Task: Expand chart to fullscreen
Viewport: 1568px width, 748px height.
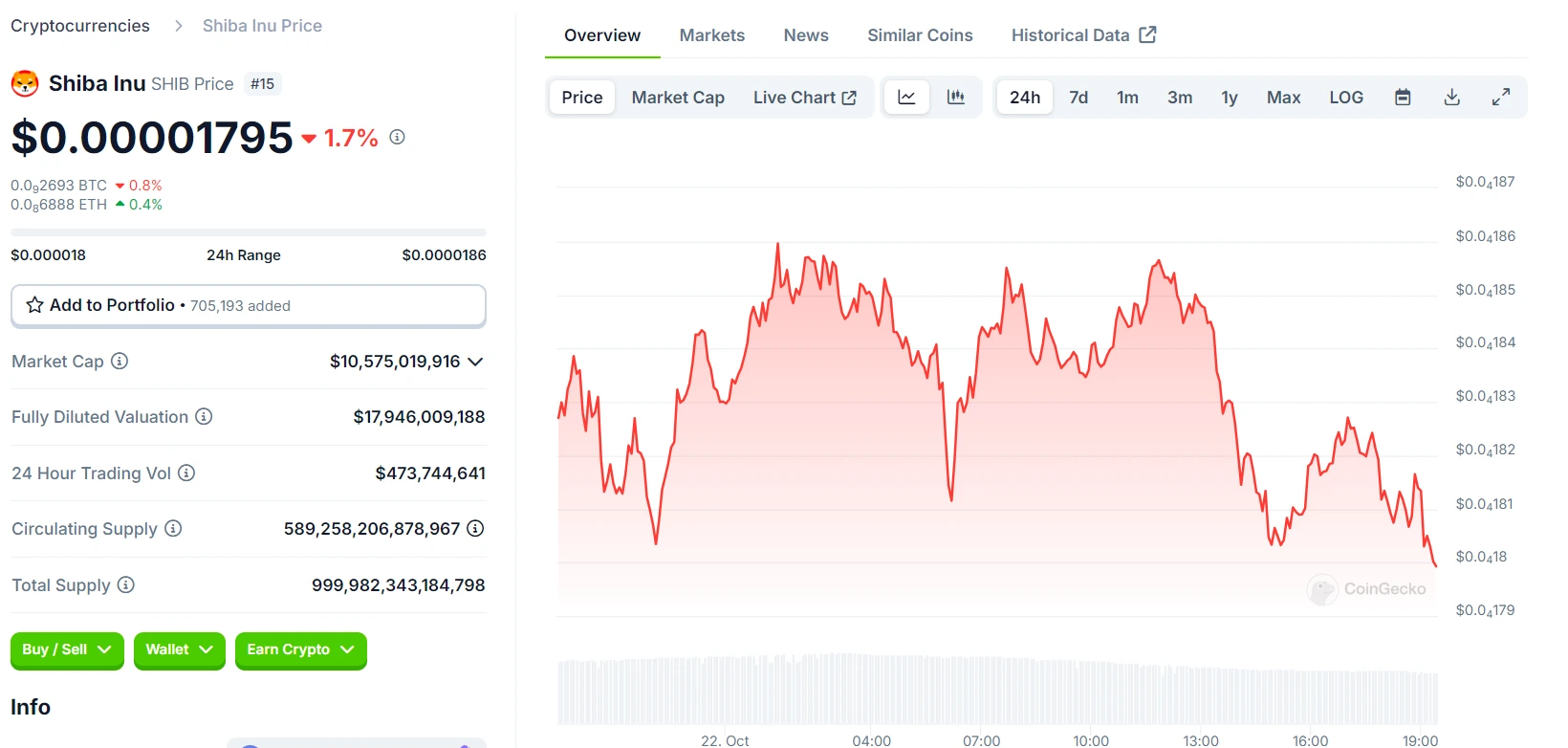Action: (1501, 98)
